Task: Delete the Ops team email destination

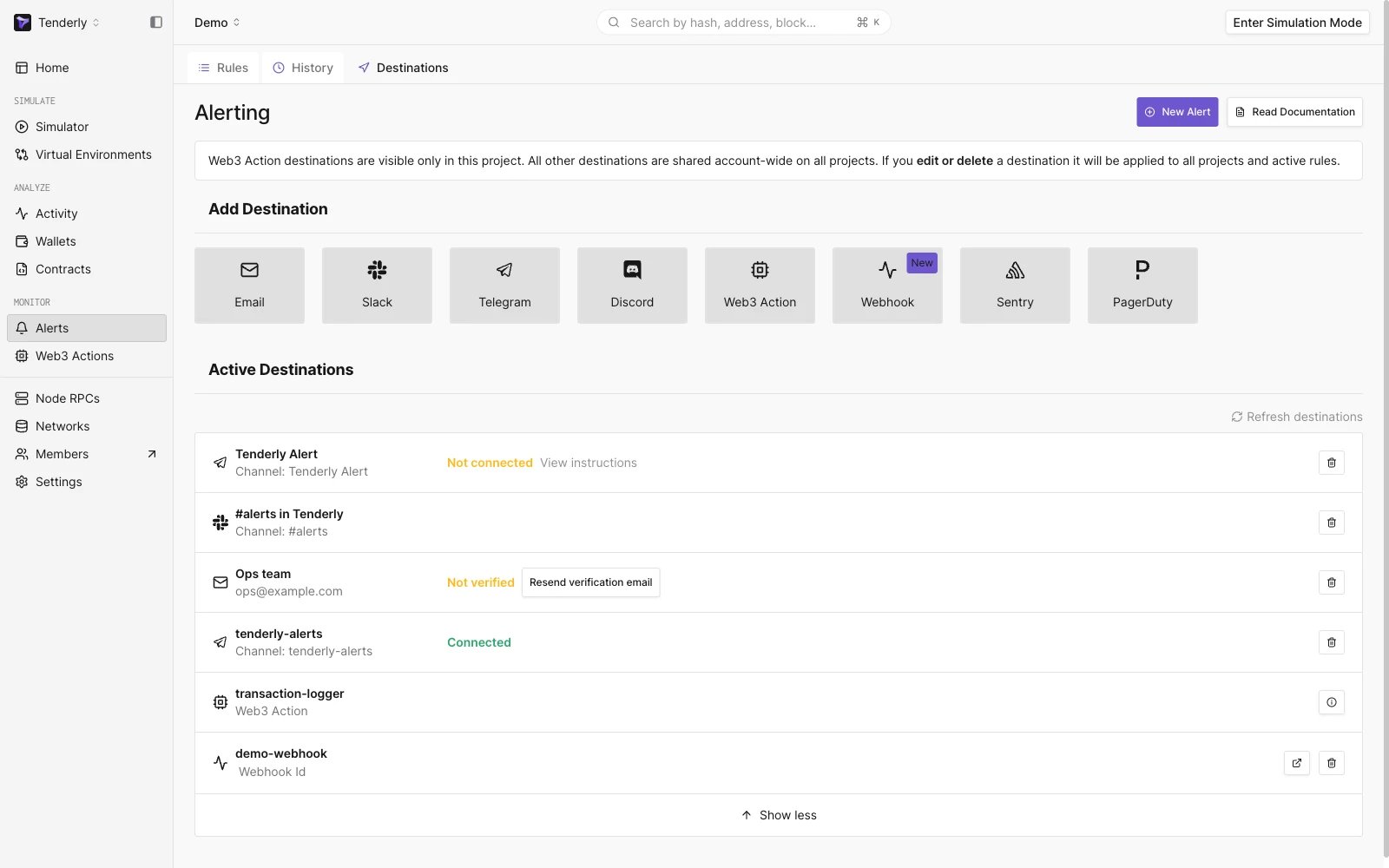Action: tap(1332, 582)
